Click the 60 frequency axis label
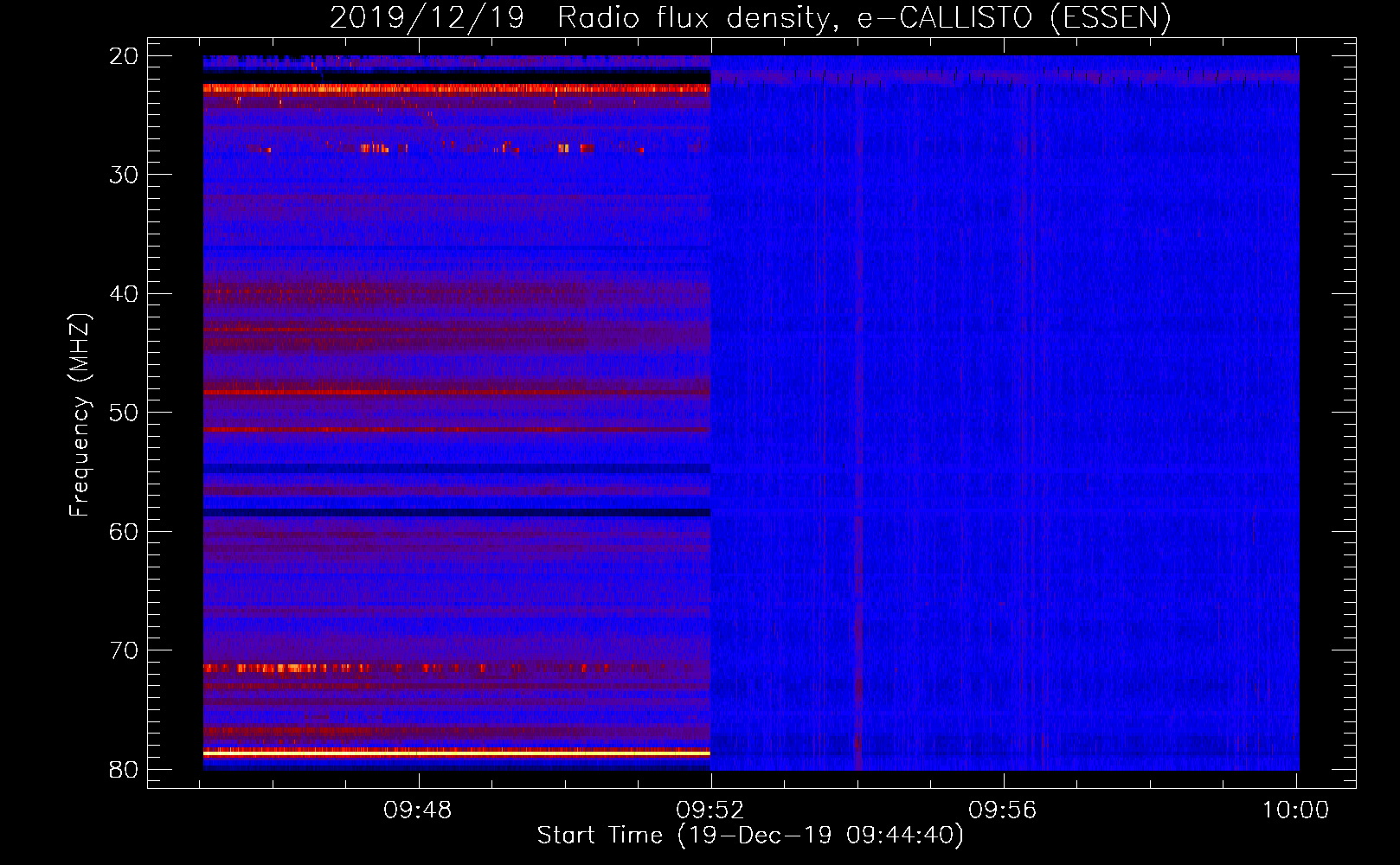The width and height of the screenshot is (1400, 865). point(124,532)
